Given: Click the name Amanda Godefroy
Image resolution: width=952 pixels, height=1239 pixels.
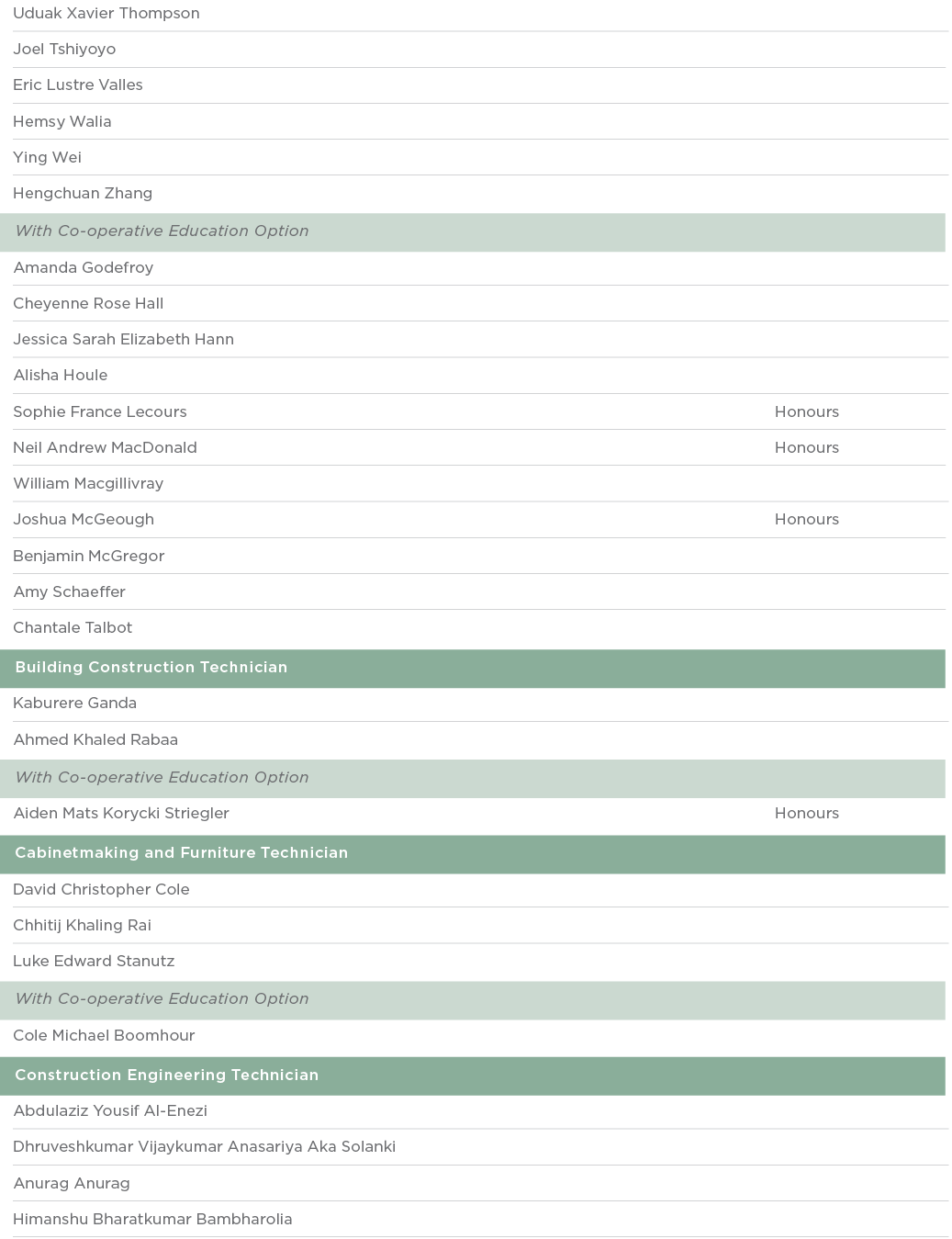Looking at the screenshot, I should click(84, 268).
